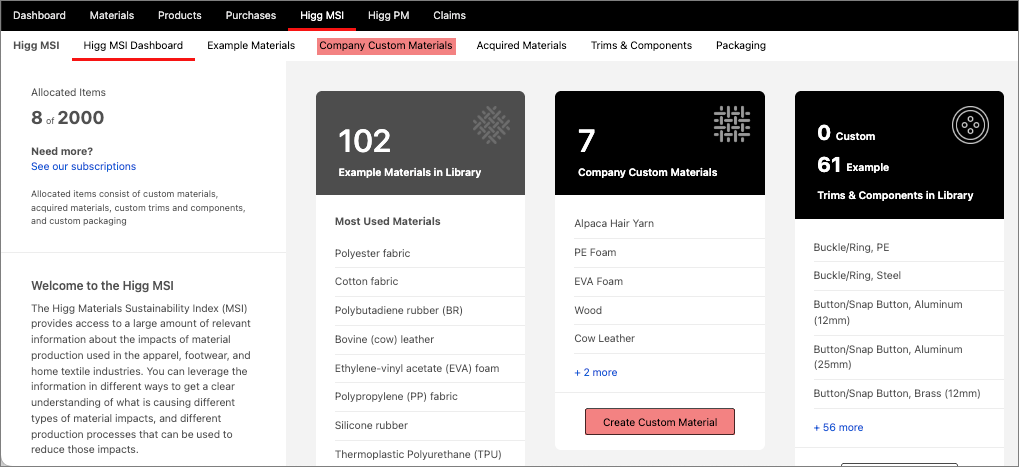Select the Higg MSI Dashboard tab
Screen dimensions: 1019x467
(133, 45)
